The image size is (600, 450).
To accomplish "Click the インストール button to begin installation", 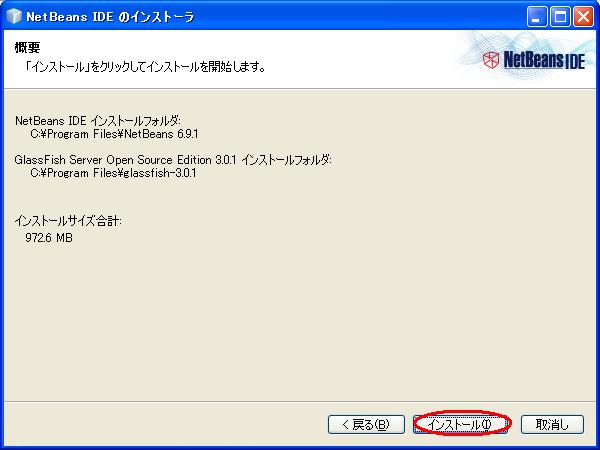I will tap(460, 424).
